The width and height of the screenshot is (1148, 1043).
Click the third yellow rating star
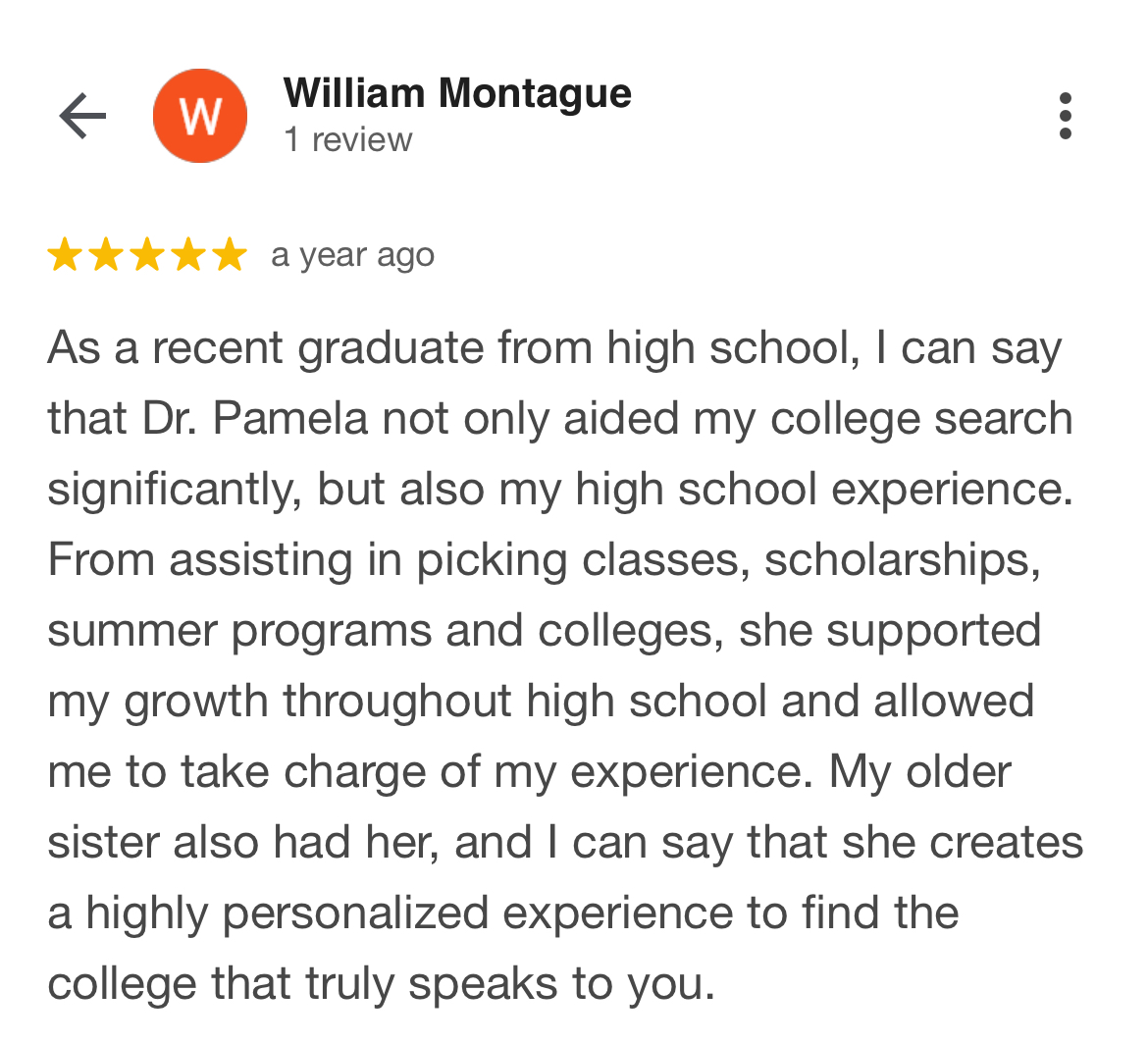click(147, 255)
